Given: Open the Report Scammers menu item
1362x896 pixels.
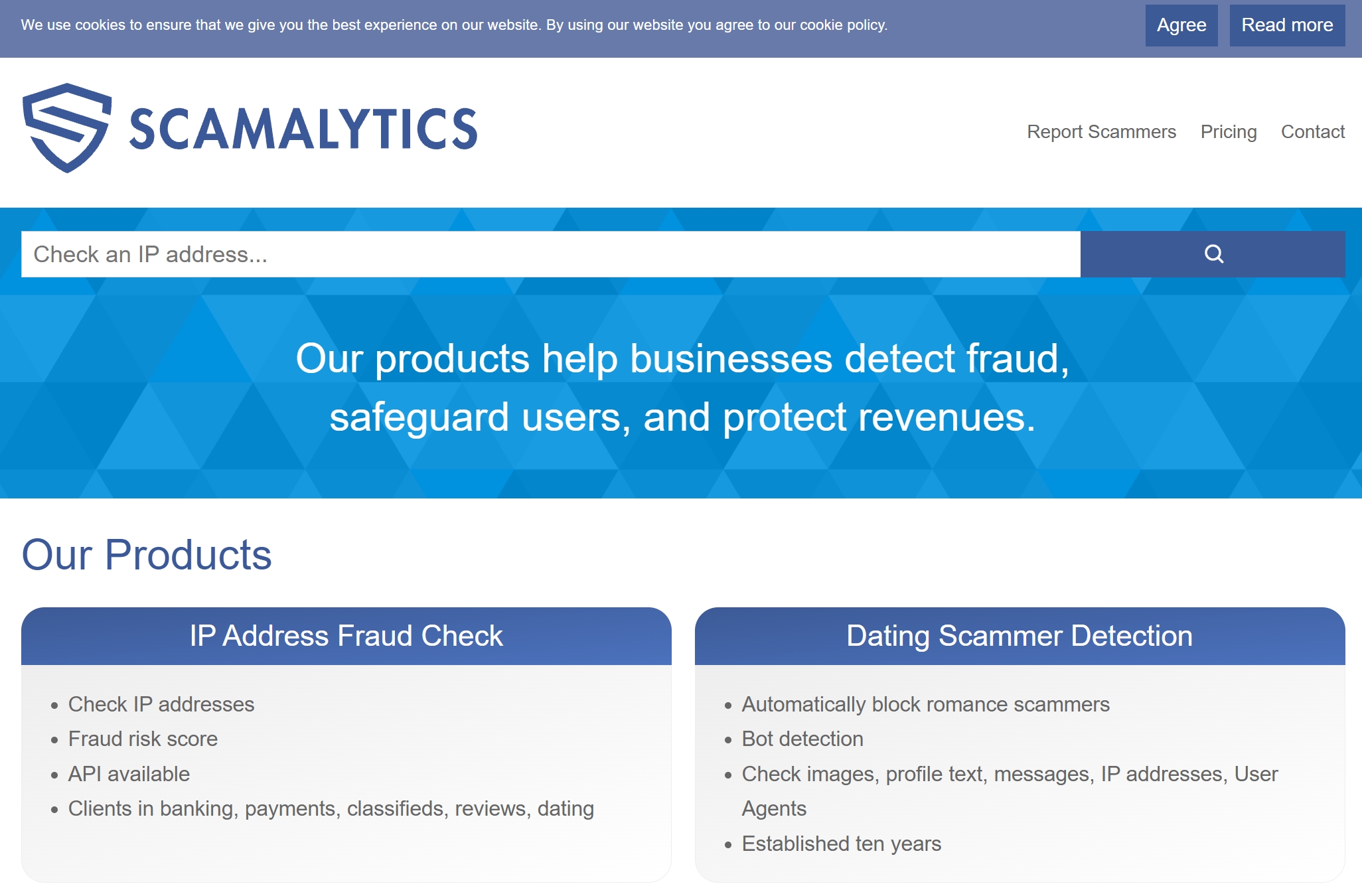Looking at the screenshot, I should point(1101,131).
